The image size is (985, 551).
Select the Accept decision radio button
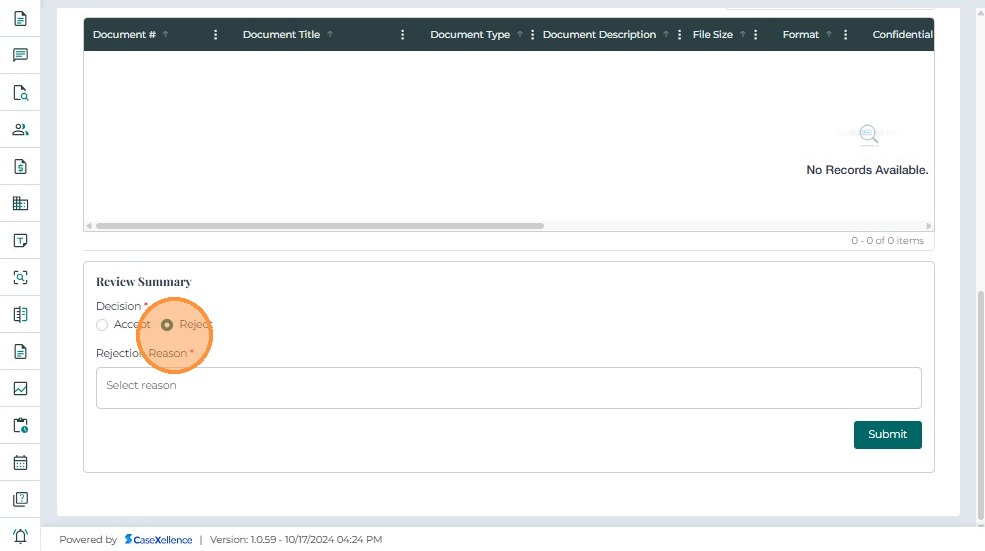[102, 325]
